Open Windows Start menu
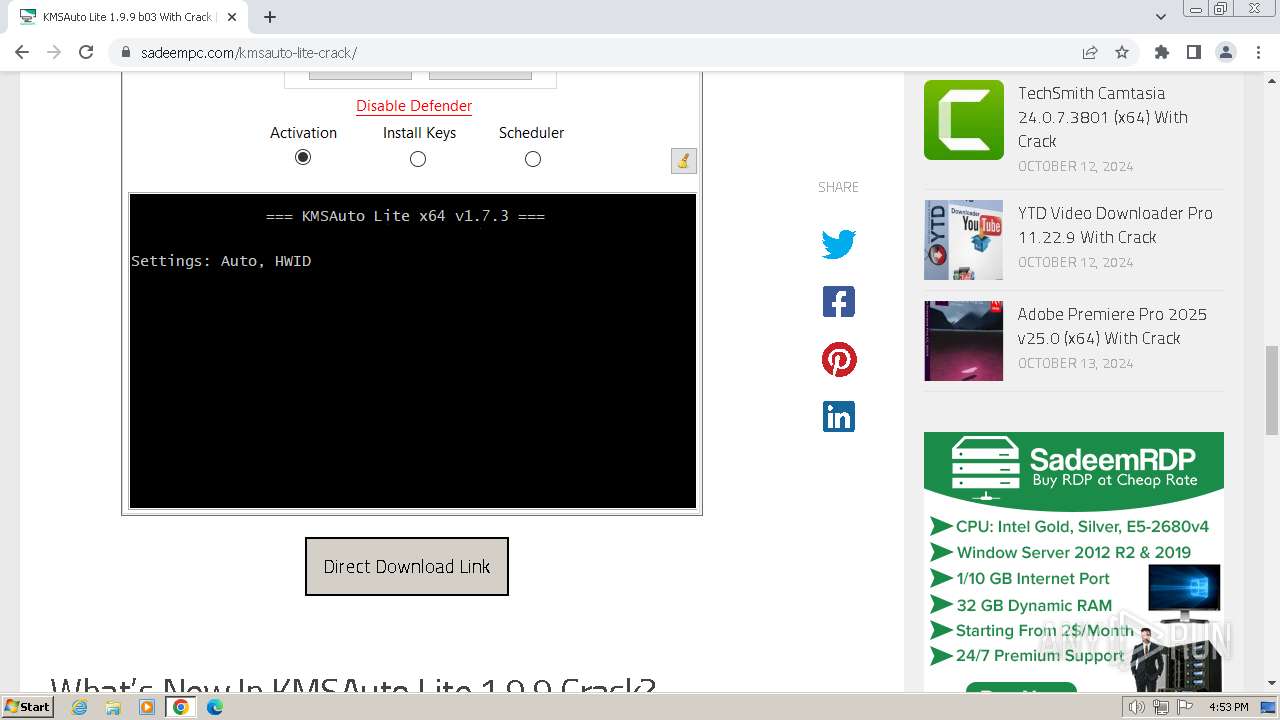1280x720 pixels. (27, 706)
